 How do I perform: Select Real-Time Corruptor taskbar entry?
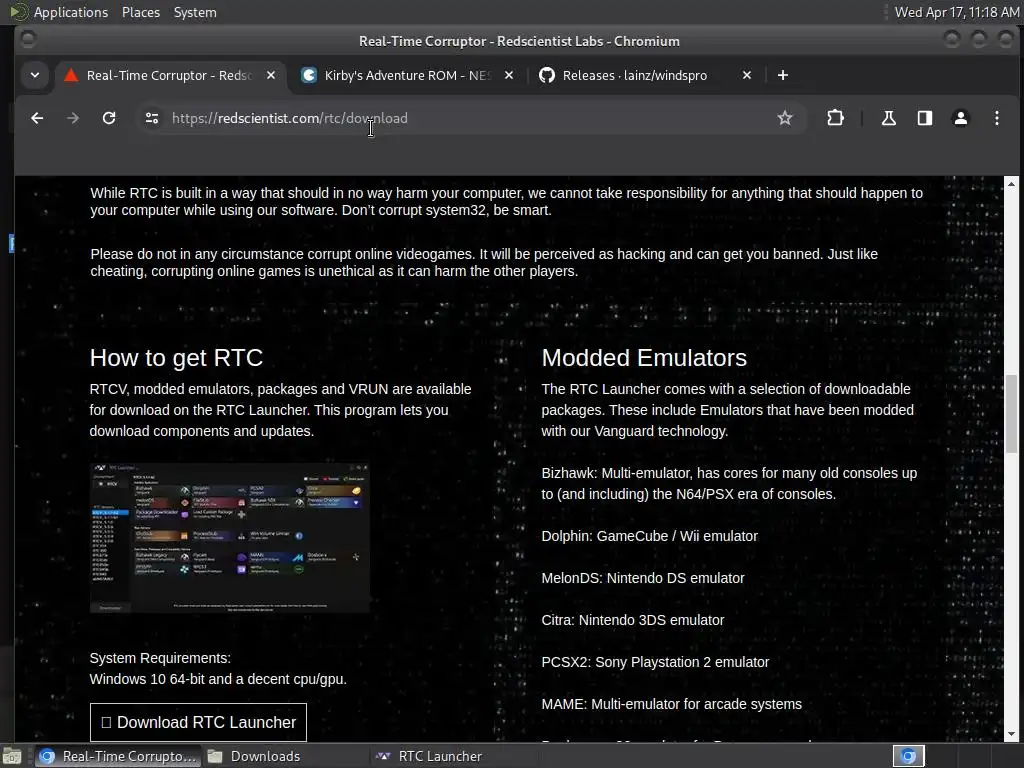[118, 756]
